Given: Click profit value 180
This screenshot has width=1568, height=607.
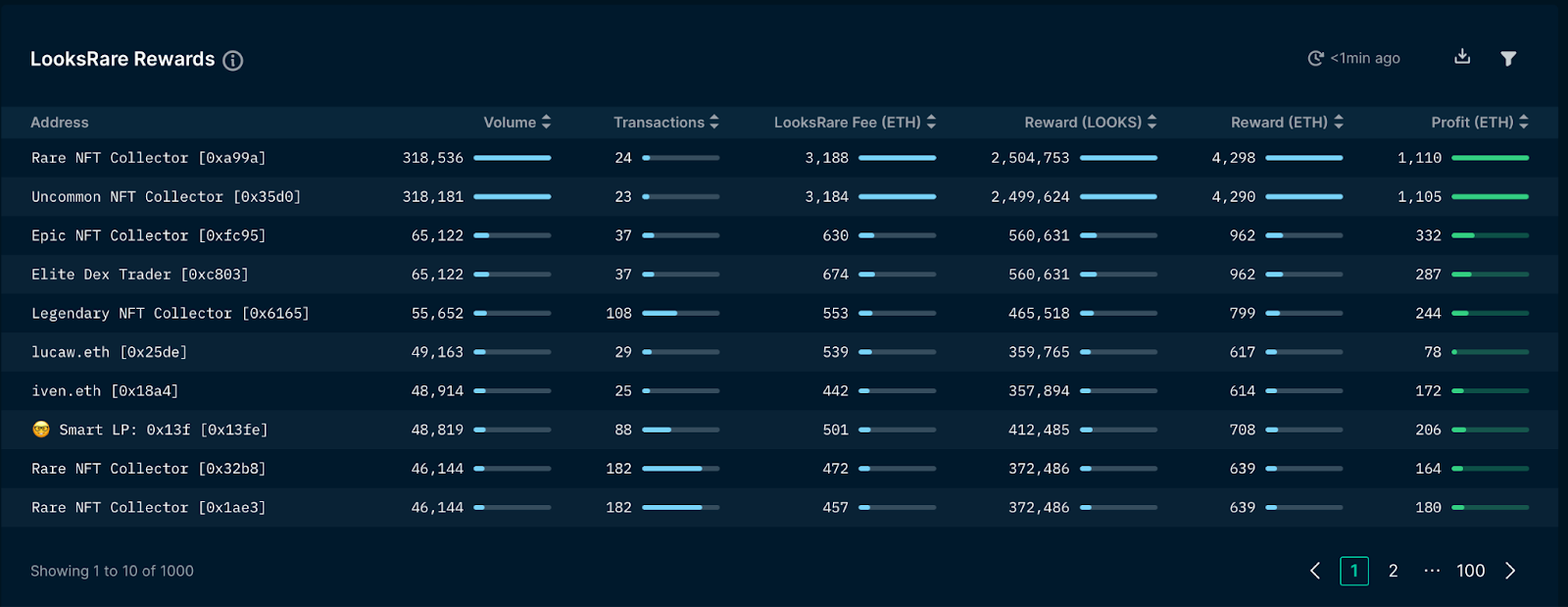Looking at the screenshot, I should click(x=1429, y=508).
